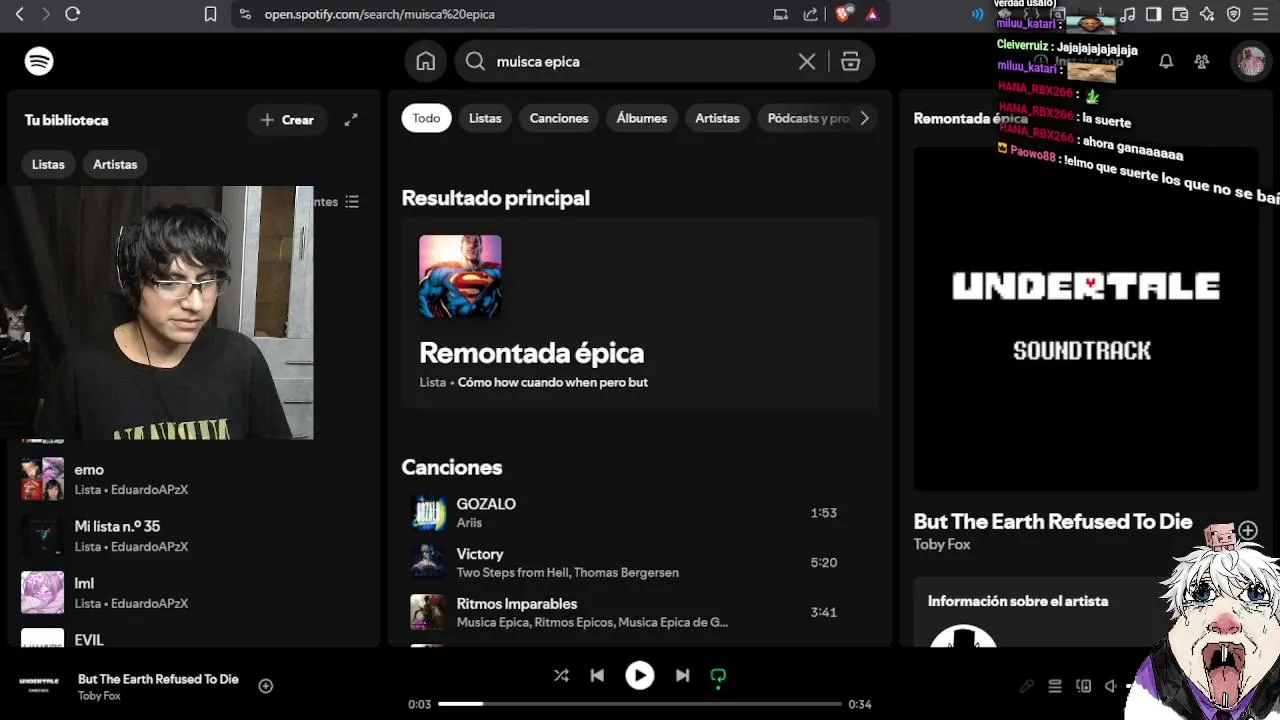Open But The Earth Refused To Die in player bar
The height and width of the screenshot is (720, 1280).
tap(158, 679)
